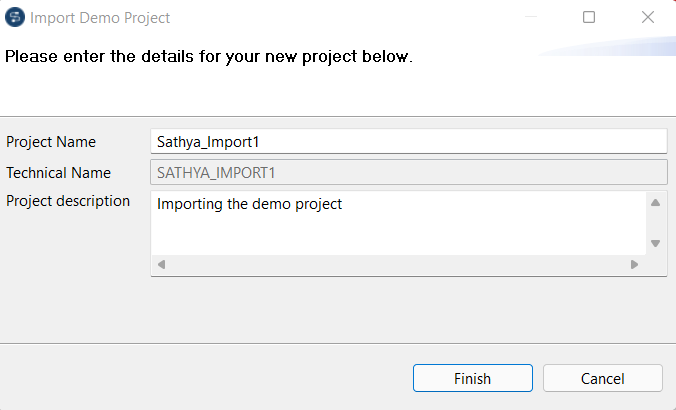Focus the Project Name input field
676x410 pixels.
pyautogui.click(x=408, y=141)
